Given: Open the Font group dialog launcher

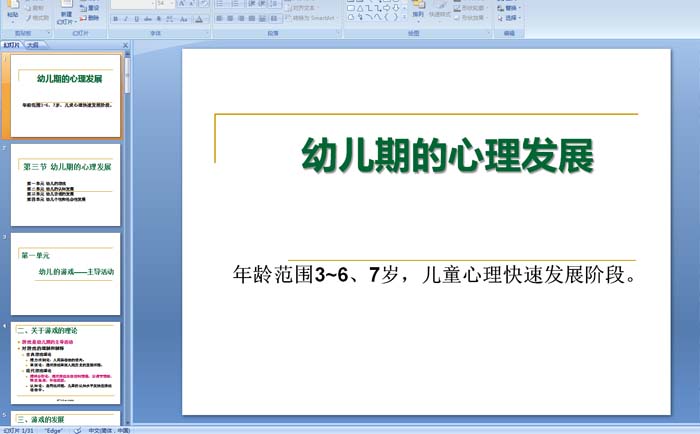Looking at the screenshot, I should coord(207,33).
